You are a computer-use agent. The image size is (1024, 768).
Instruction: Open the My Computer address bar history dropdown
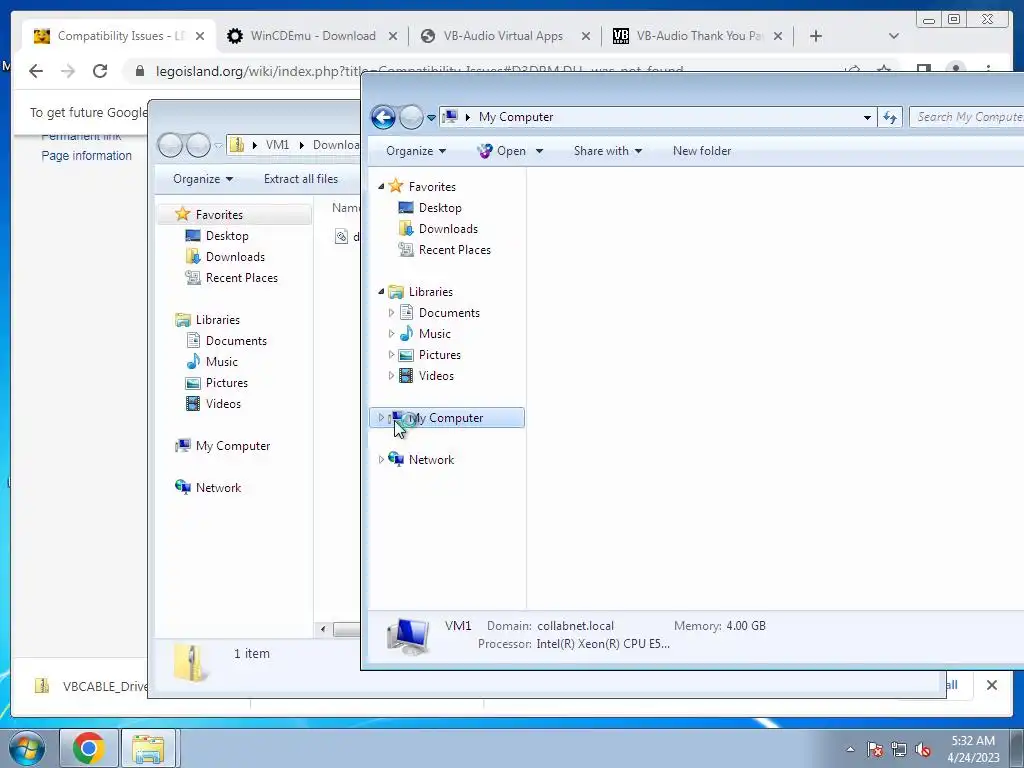(x=867, y=118)
